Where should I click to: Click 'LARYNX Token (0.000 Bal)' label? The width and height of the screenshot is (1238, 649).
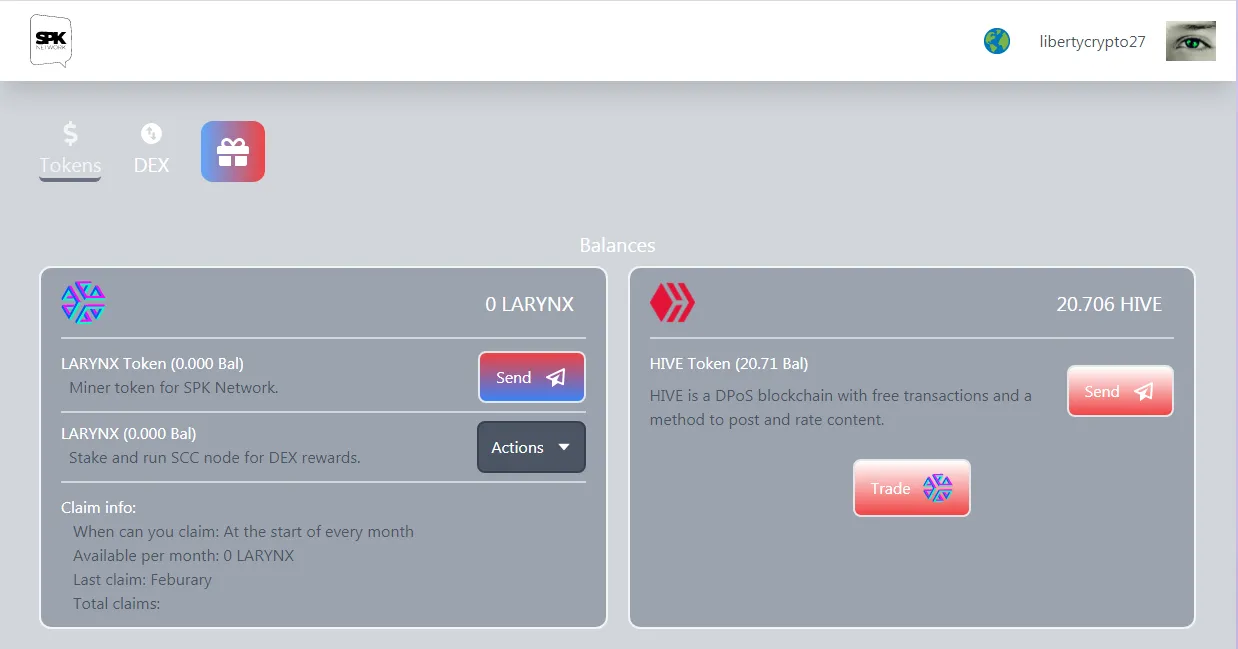(x=152, y=363)
